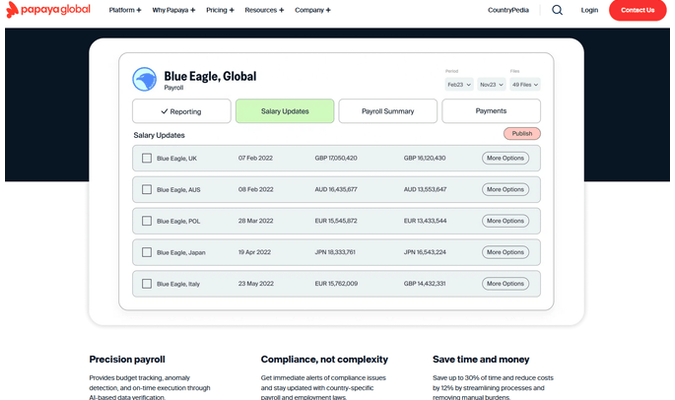Open More Options for Blue Eagle, Japan
Image resolution: width=675 pixels, height=400 pixels.
click(x=505, y=252)
